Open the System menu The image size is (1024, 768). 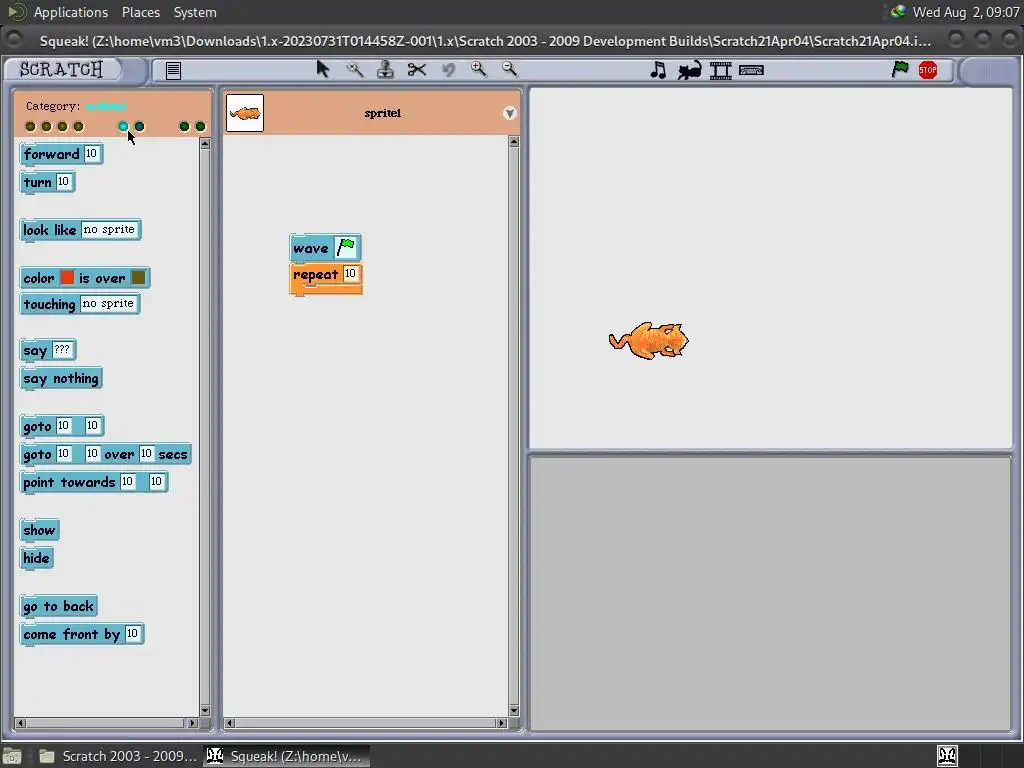[195, 12]
